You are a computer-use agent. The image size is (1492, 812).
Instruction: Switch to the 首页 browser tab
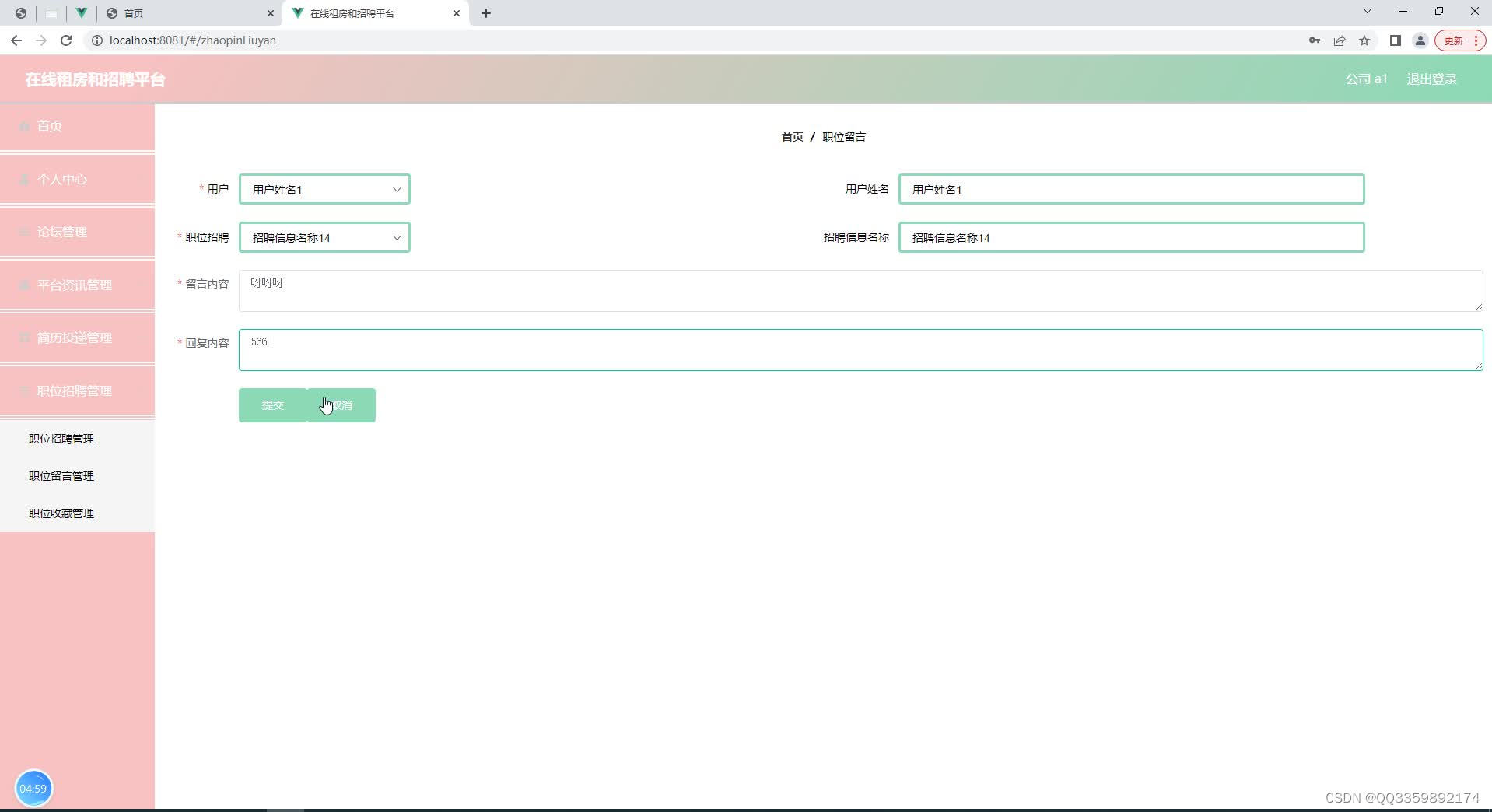tap(189, 13)
